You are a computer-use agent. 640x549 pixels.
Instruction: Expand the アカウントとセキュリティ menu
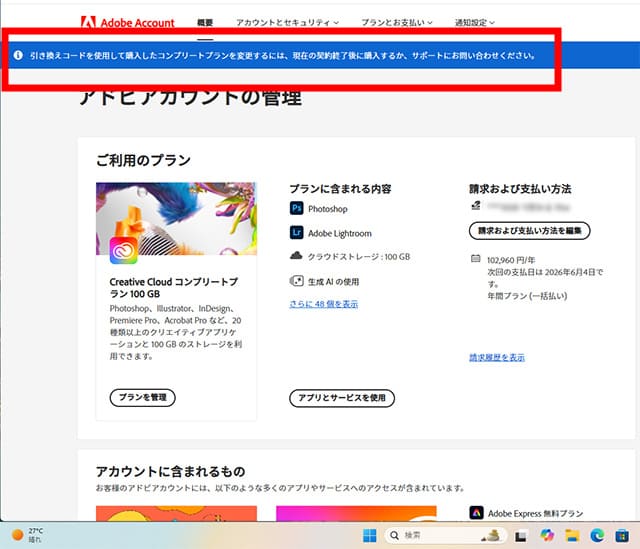(287, 23)
